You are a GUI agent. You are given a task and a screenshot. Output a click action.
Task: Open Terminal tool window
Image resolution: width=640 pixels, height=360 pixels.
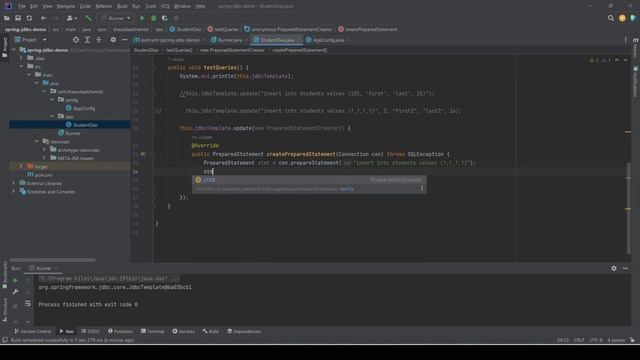click(x=153, y=331)
